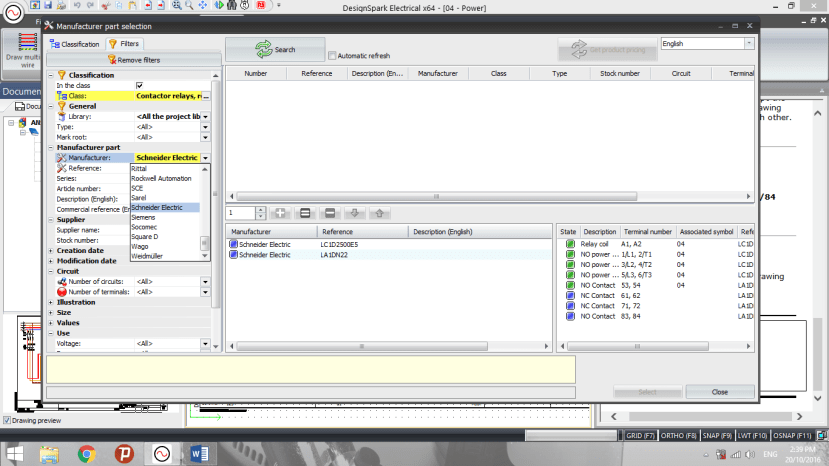829x466 pixels.
Task: Toggle ORTHO (F8) in status bar
Action: click(678, 435)
